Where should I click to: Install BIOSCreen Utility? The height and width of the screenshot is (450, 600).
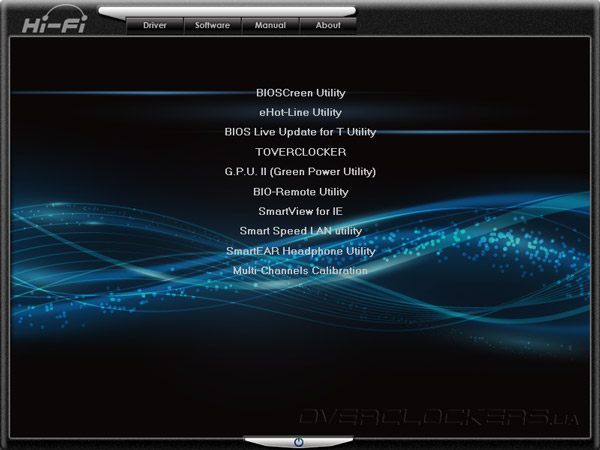(x=301, y=93)
